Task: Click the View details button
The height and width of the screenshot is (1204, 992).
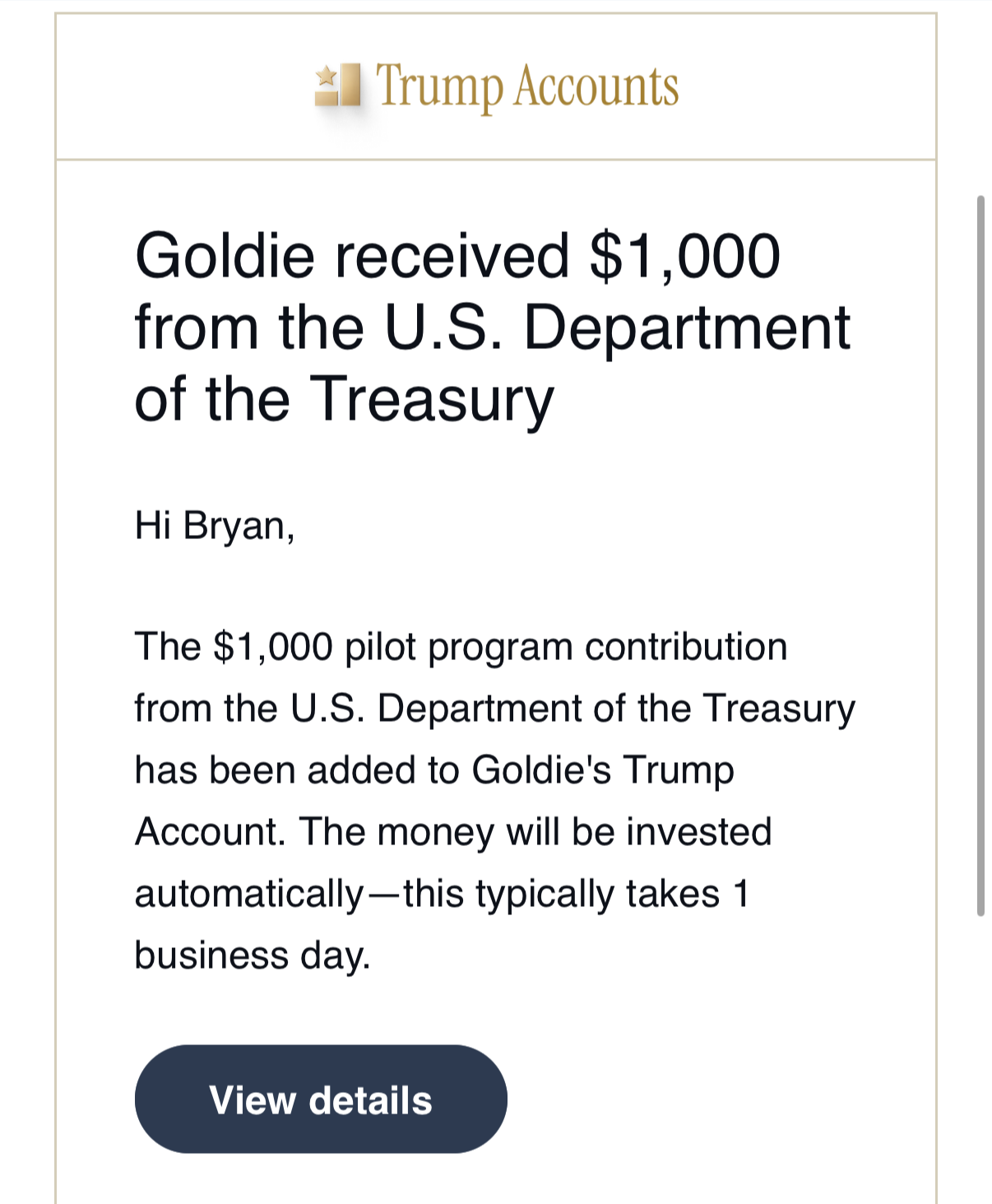Action: [321, 1099]
